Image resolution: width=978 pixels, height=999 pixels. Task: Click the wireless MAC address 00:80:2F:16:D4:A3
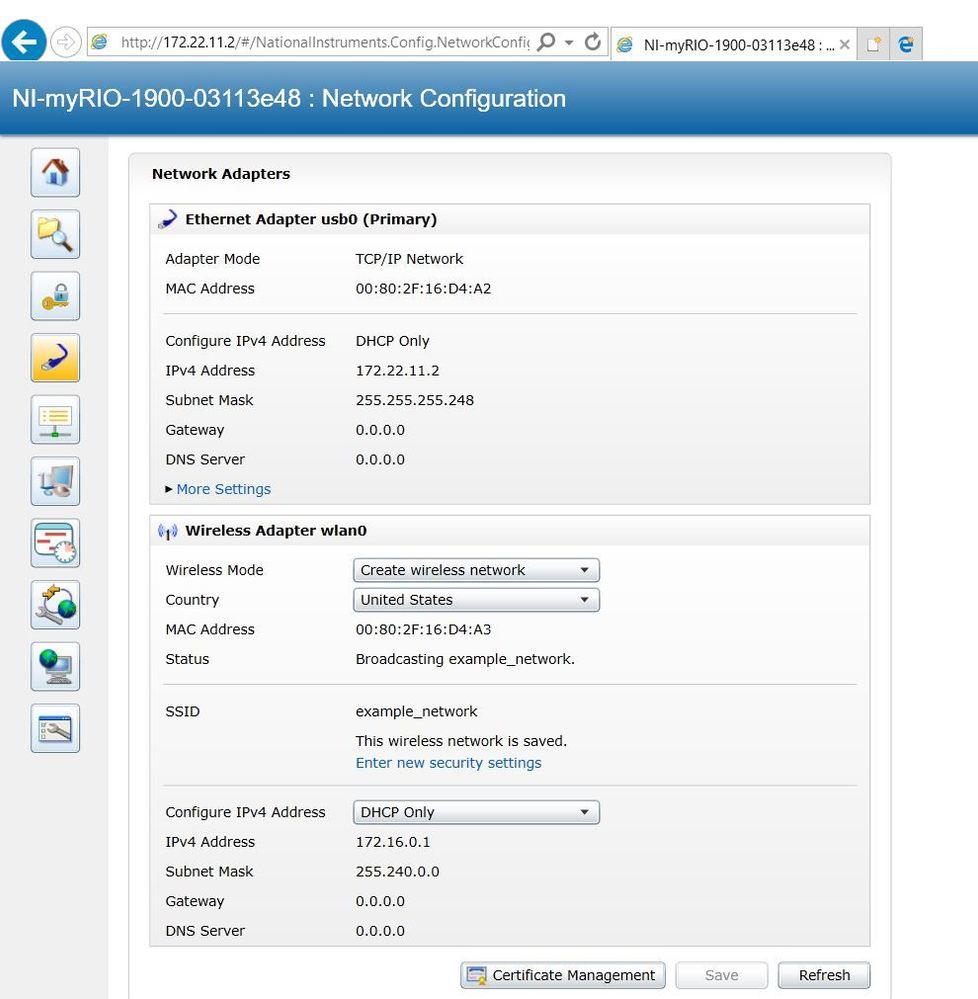(423, 629)
